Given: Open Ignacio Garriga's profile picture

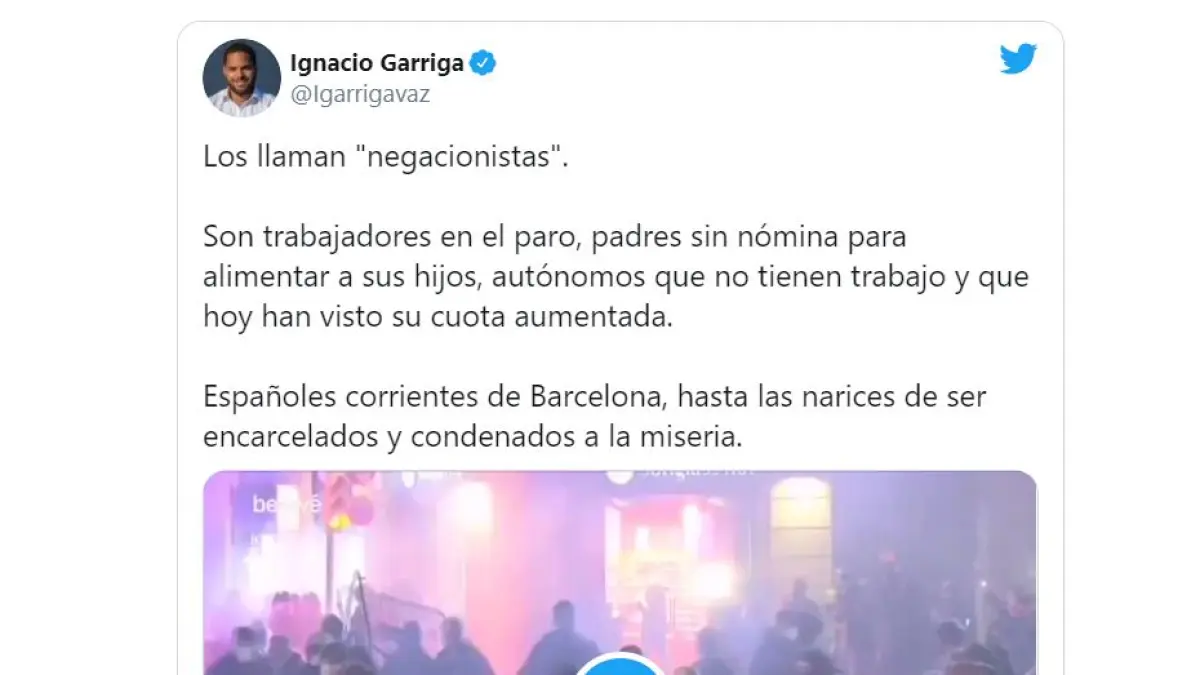Looking at the screenshot, I should [x=242, y=78].
